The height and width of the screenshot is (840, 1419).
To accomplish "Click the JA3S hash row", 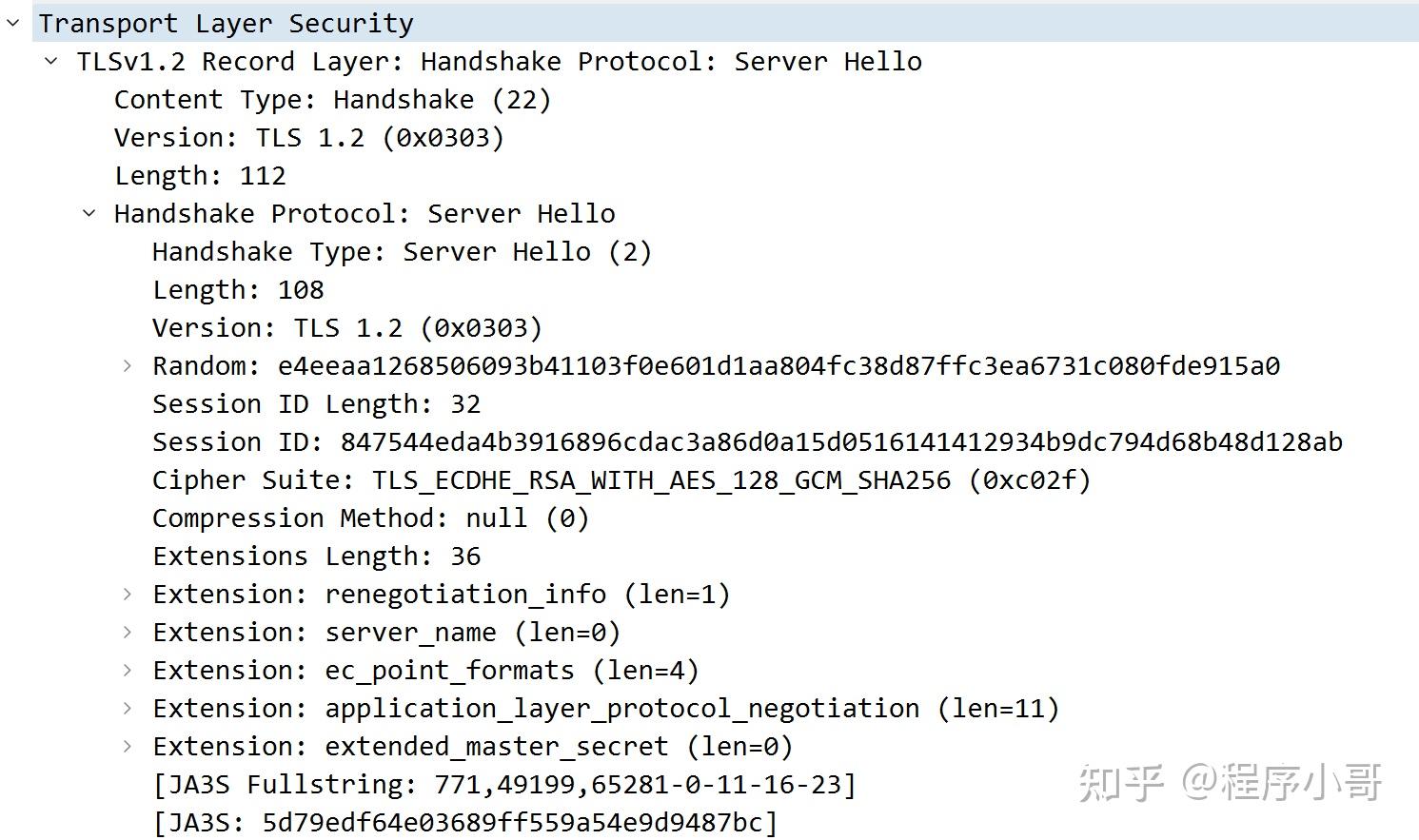I will coord(465,822).
